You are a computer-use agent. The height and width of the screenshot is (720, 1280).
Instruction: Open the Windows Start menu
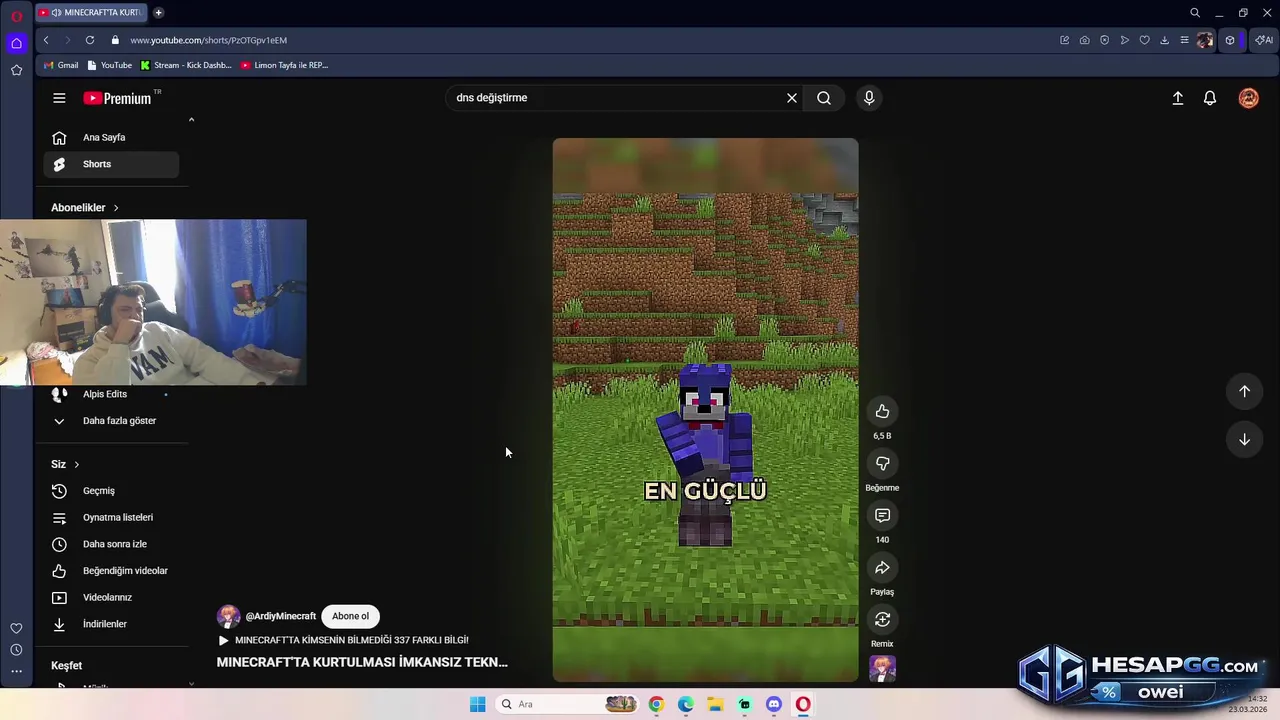tap(477, 704)
